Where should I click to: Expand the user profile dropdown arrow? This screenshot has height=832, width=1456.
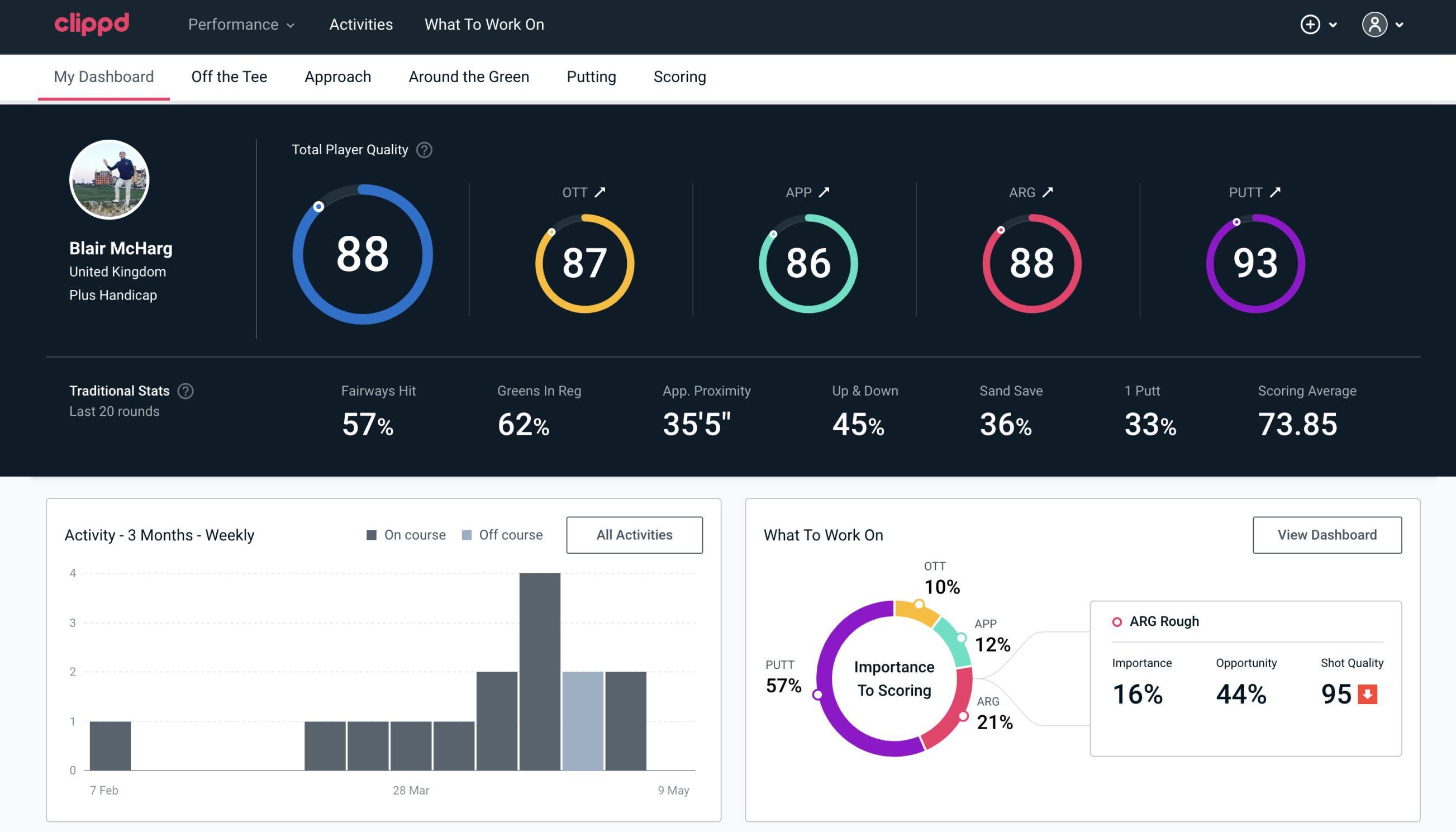click(x=1400, y=24)
